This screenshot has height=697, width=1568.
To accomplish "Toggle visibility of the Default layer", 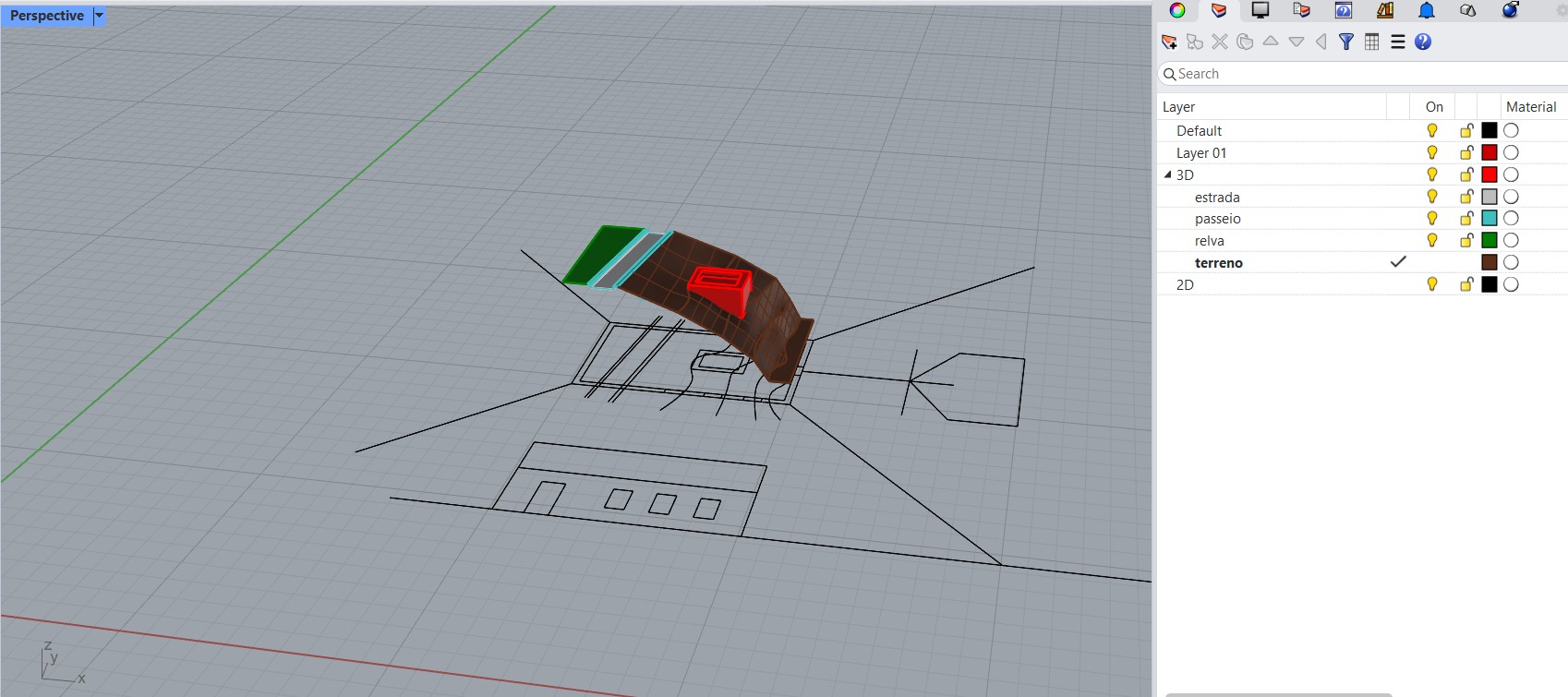I will point(1432,130).
